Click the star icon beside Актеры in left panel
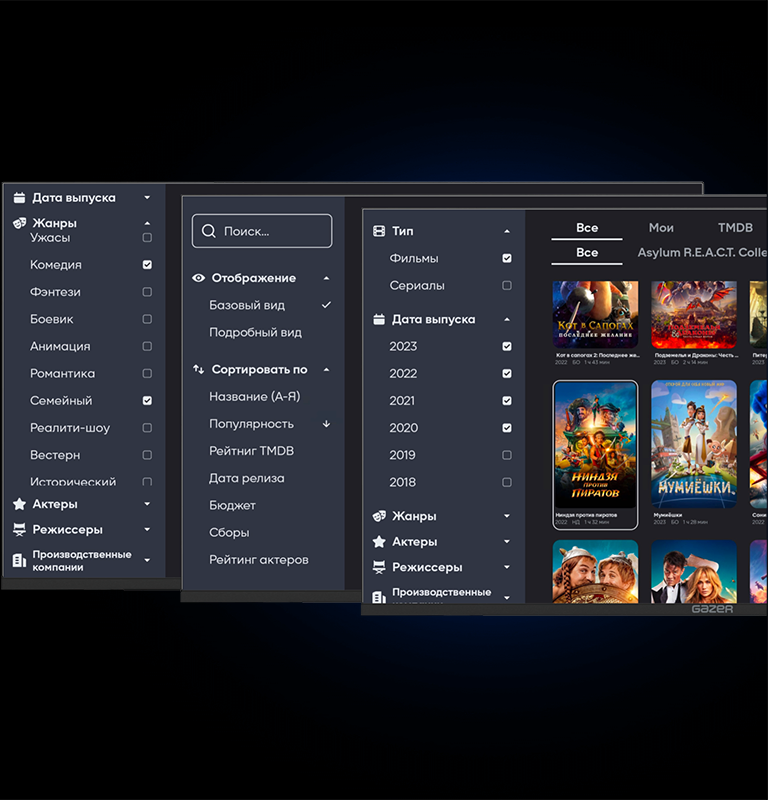The width and height of the screenshot is (768, 800). pos(19,504)
